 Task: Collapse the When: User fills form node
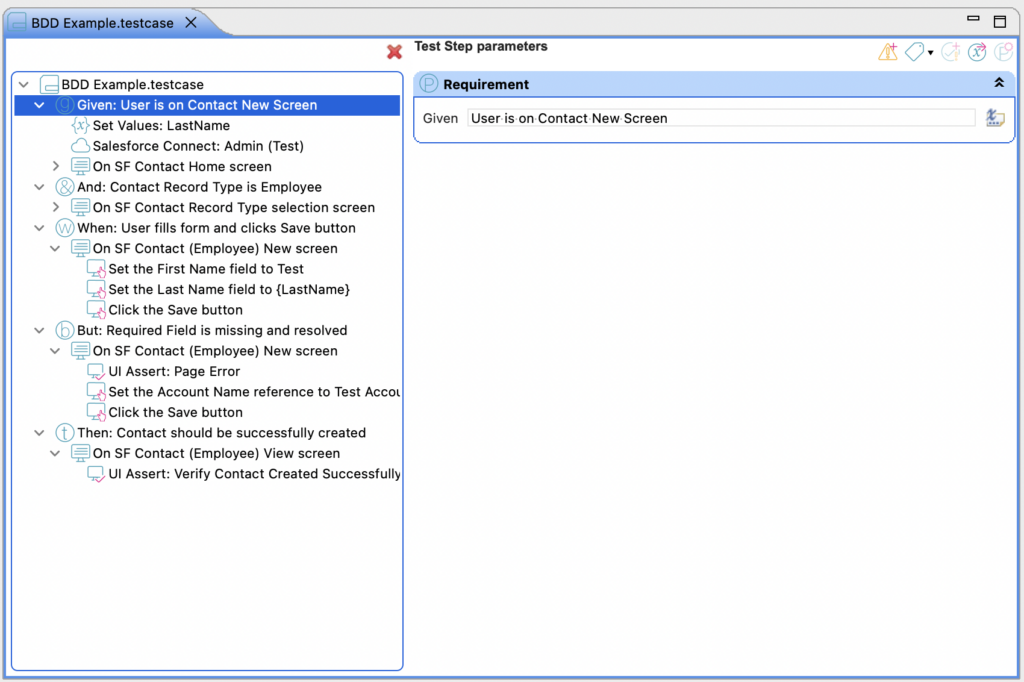pyautogui.click(x=38, y=227)
